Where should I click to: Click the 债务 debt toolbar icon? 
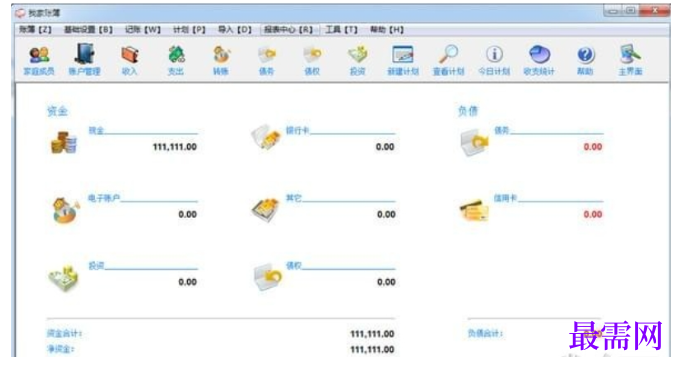pos(267,60)
